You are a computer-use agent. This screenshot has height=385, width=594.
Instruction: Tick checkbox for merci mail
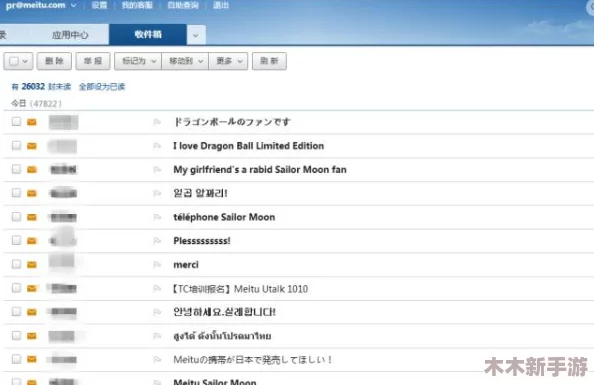[16, 264]
